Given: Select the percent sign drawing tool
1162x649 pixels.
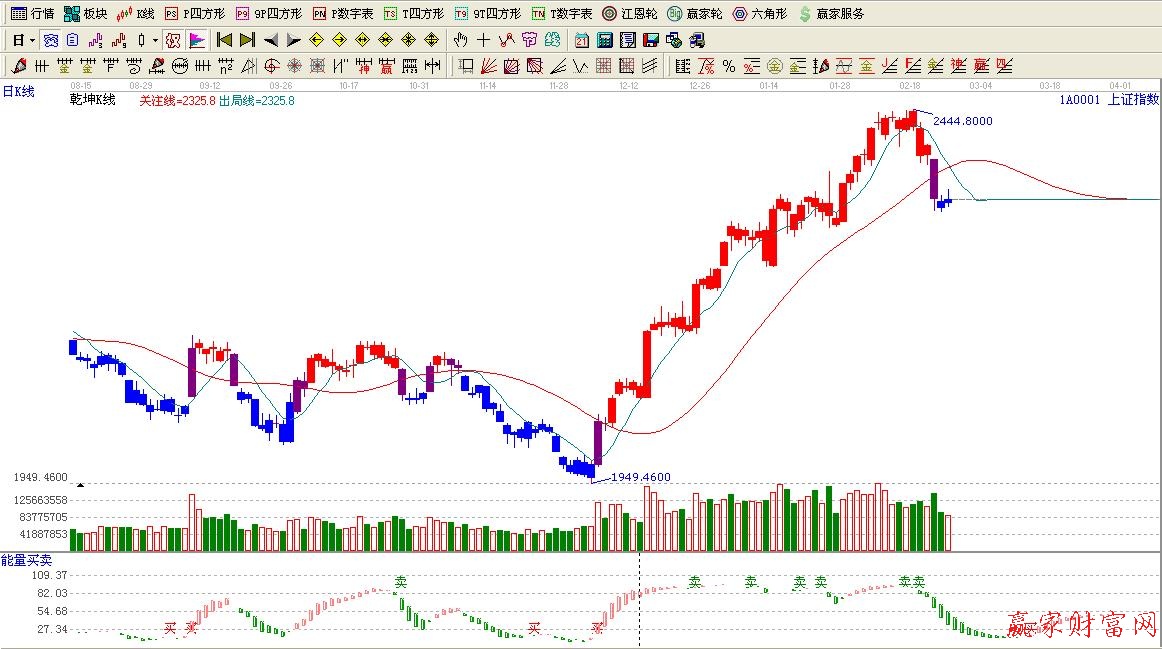Looking at the screenshot, I should [728, 67].
